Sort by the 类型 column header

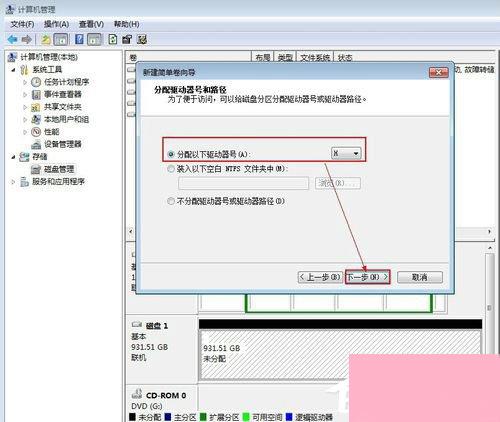[x=285, y=57]
